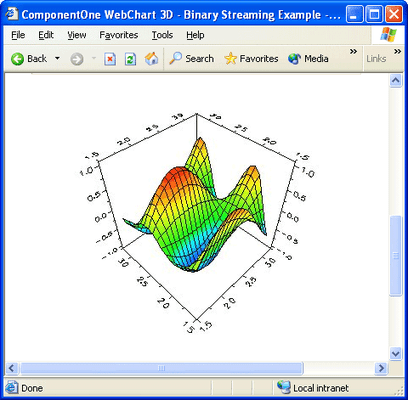Go to Home page icon

tap(151, 59)
